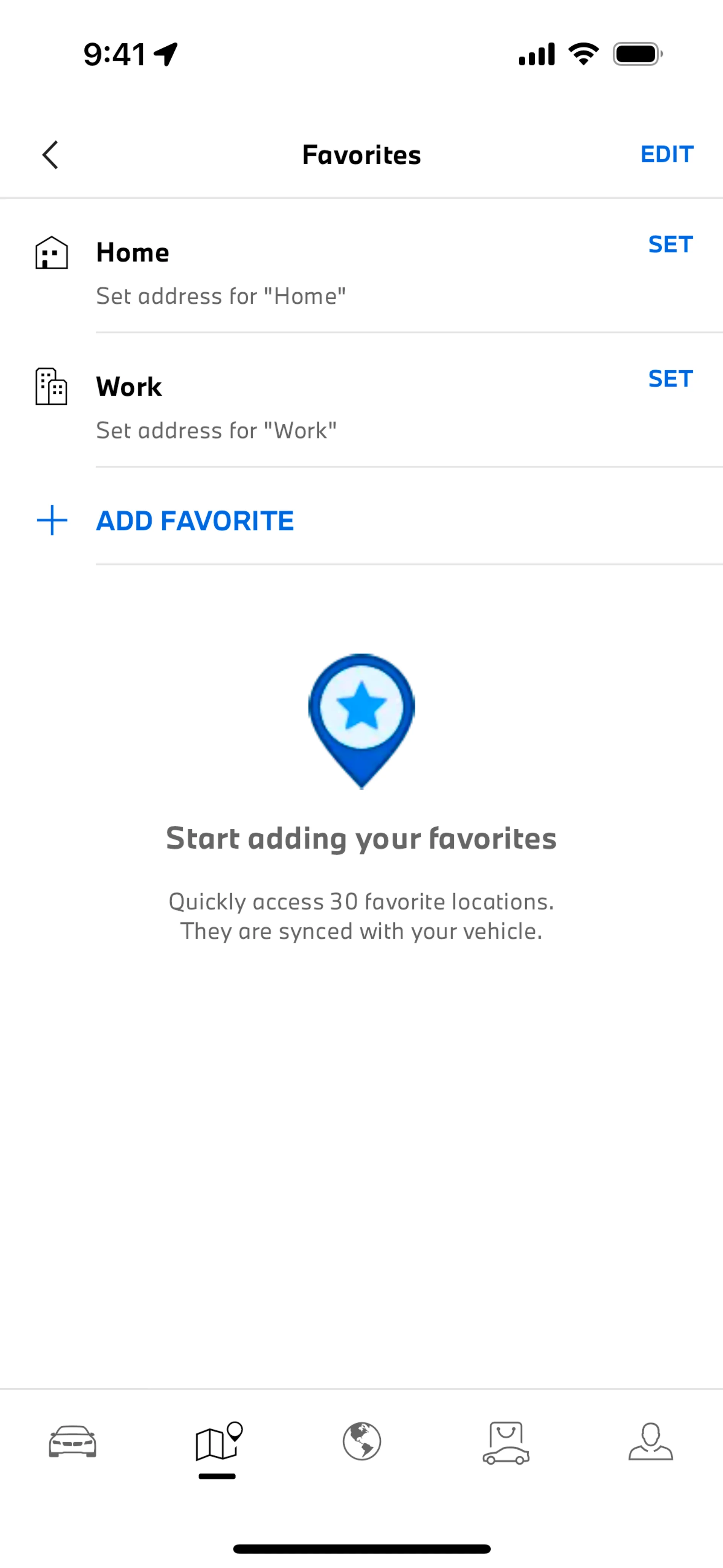The image size is (723, 1568).
Task: Open the globe tab in bottom bar
Action: [361, 1441]
